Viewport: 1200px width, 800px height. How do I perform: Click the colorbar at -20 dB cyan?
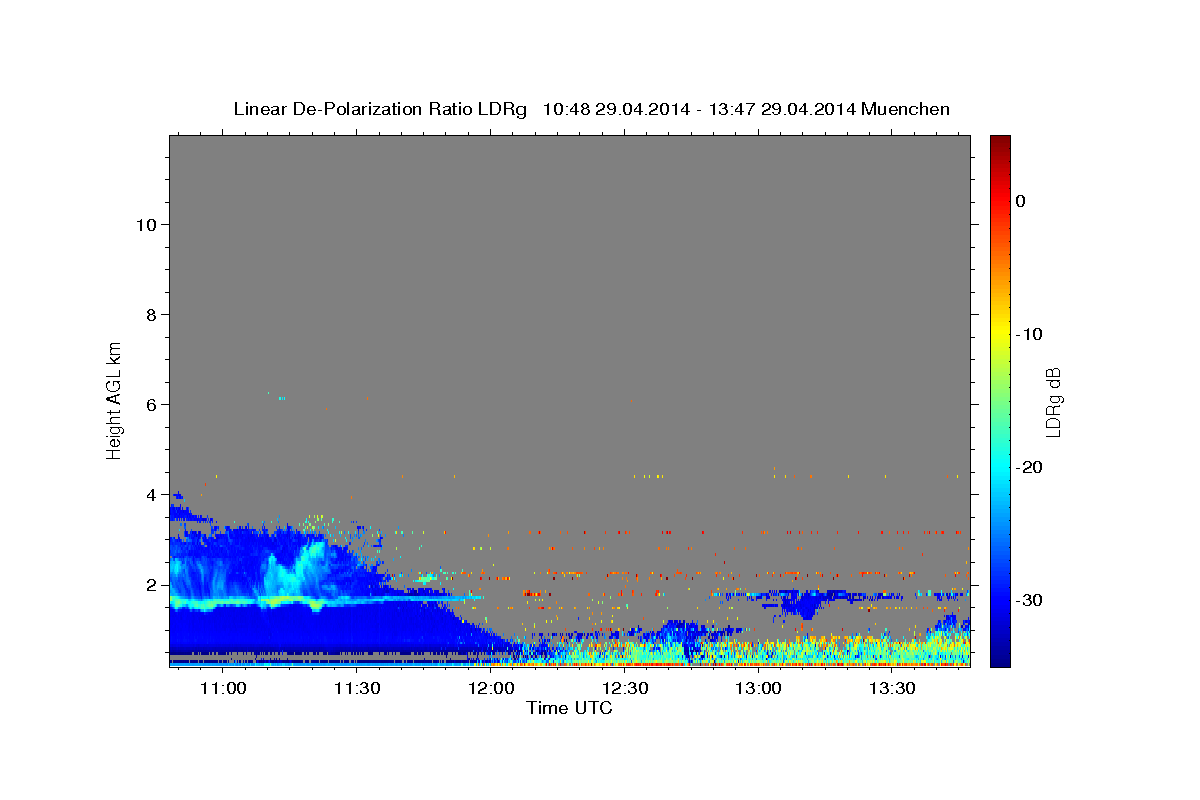click(x=1000, y=467)
